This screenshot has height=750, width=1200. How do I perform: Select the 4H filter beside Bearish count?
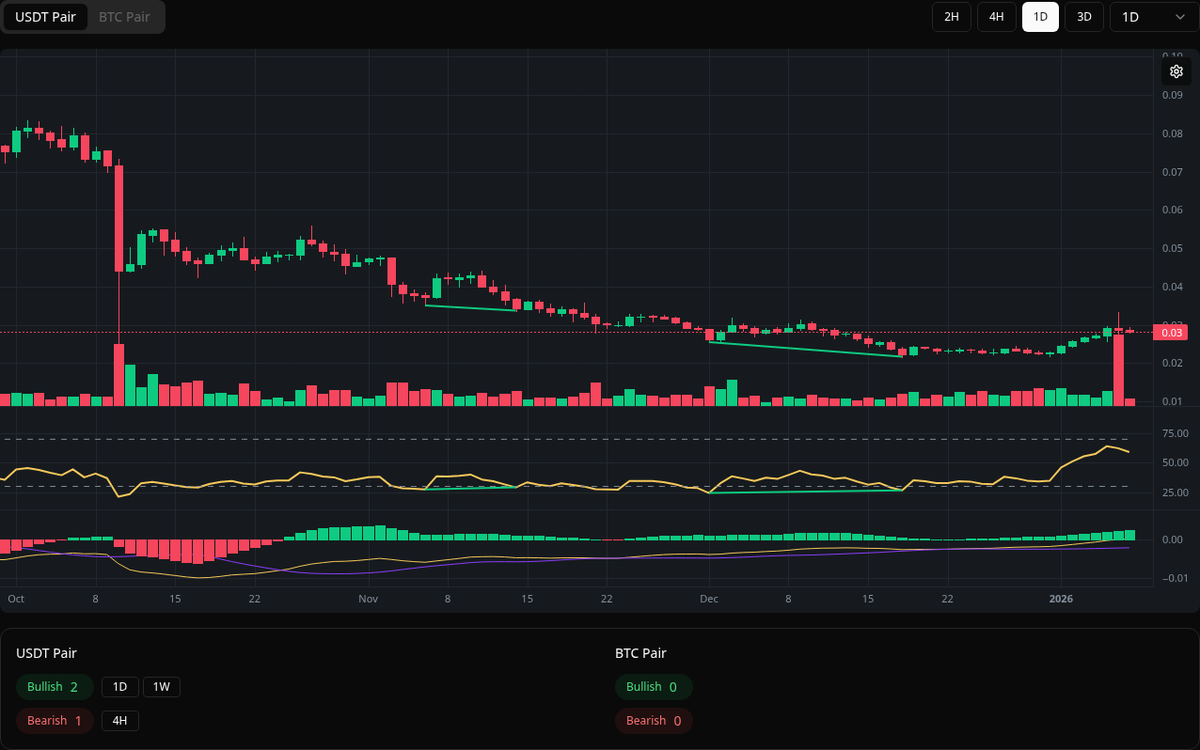tap(120, 720)
